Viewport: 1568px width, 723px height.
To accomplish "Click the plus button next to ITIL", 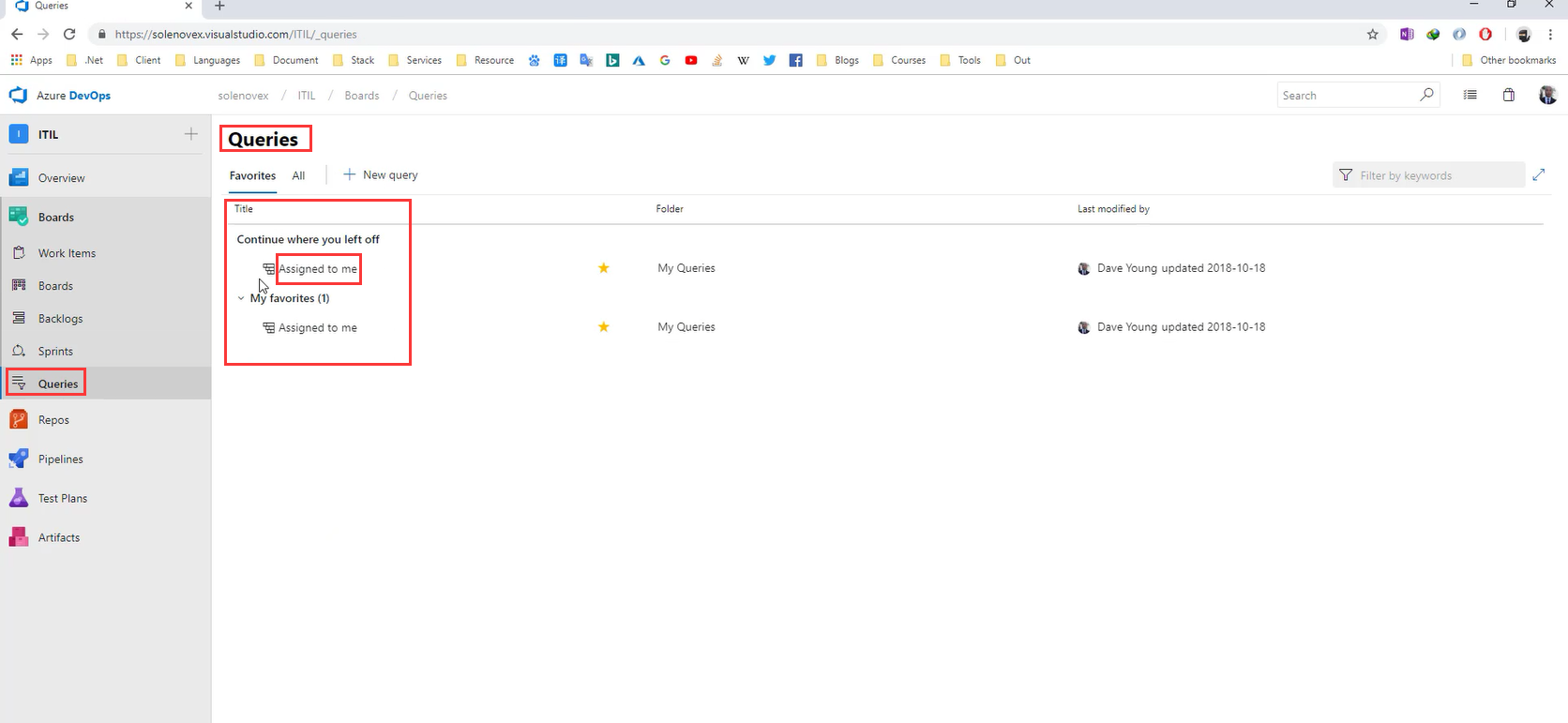I will coord(191,134).
